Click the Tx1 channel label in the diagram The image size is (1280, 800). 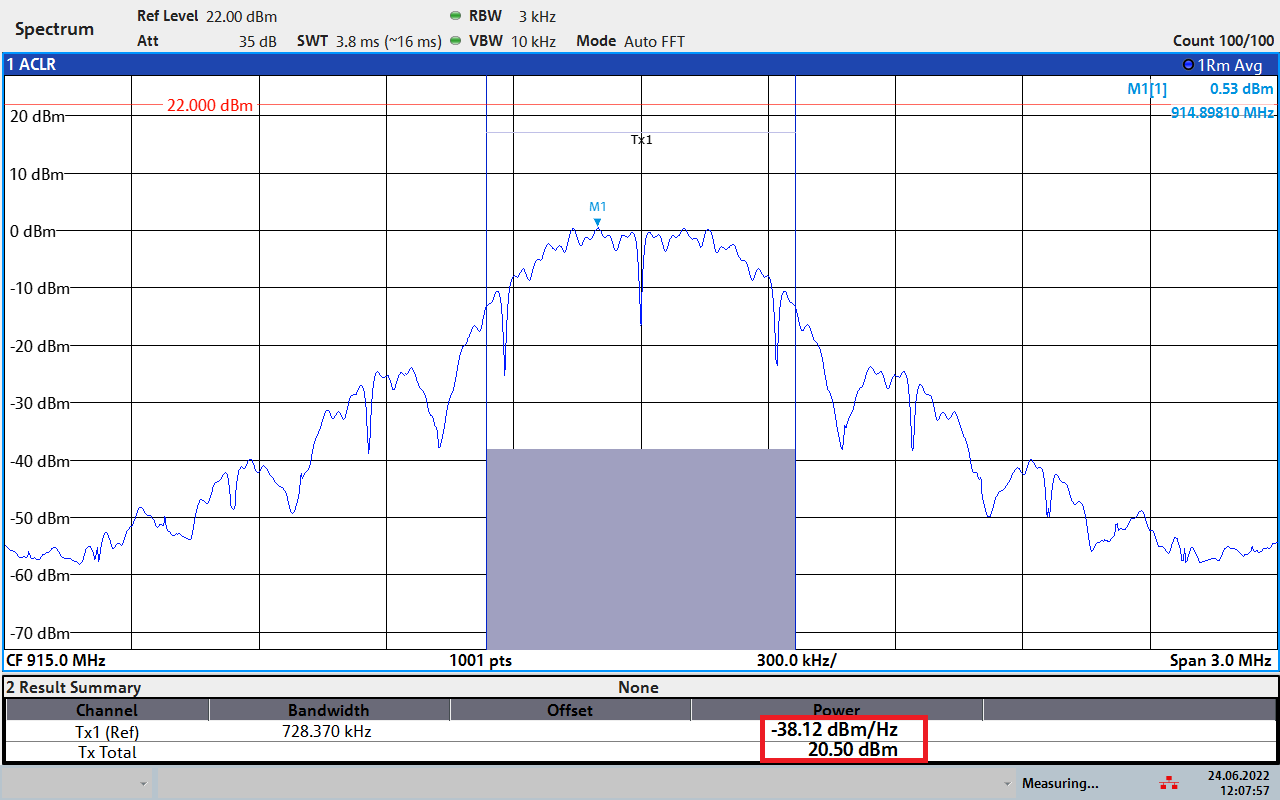[x=641, y=140]
